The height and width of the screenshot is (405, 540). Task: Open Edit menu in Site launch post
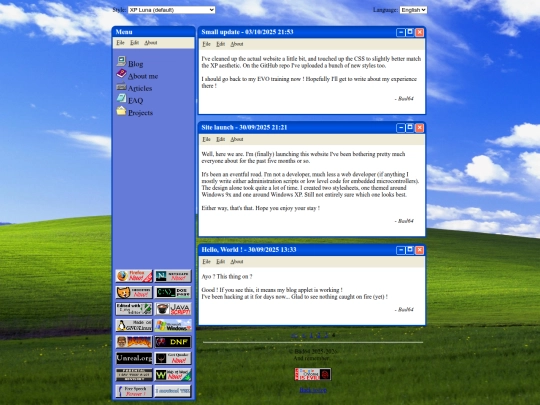[x=220, y=139]
